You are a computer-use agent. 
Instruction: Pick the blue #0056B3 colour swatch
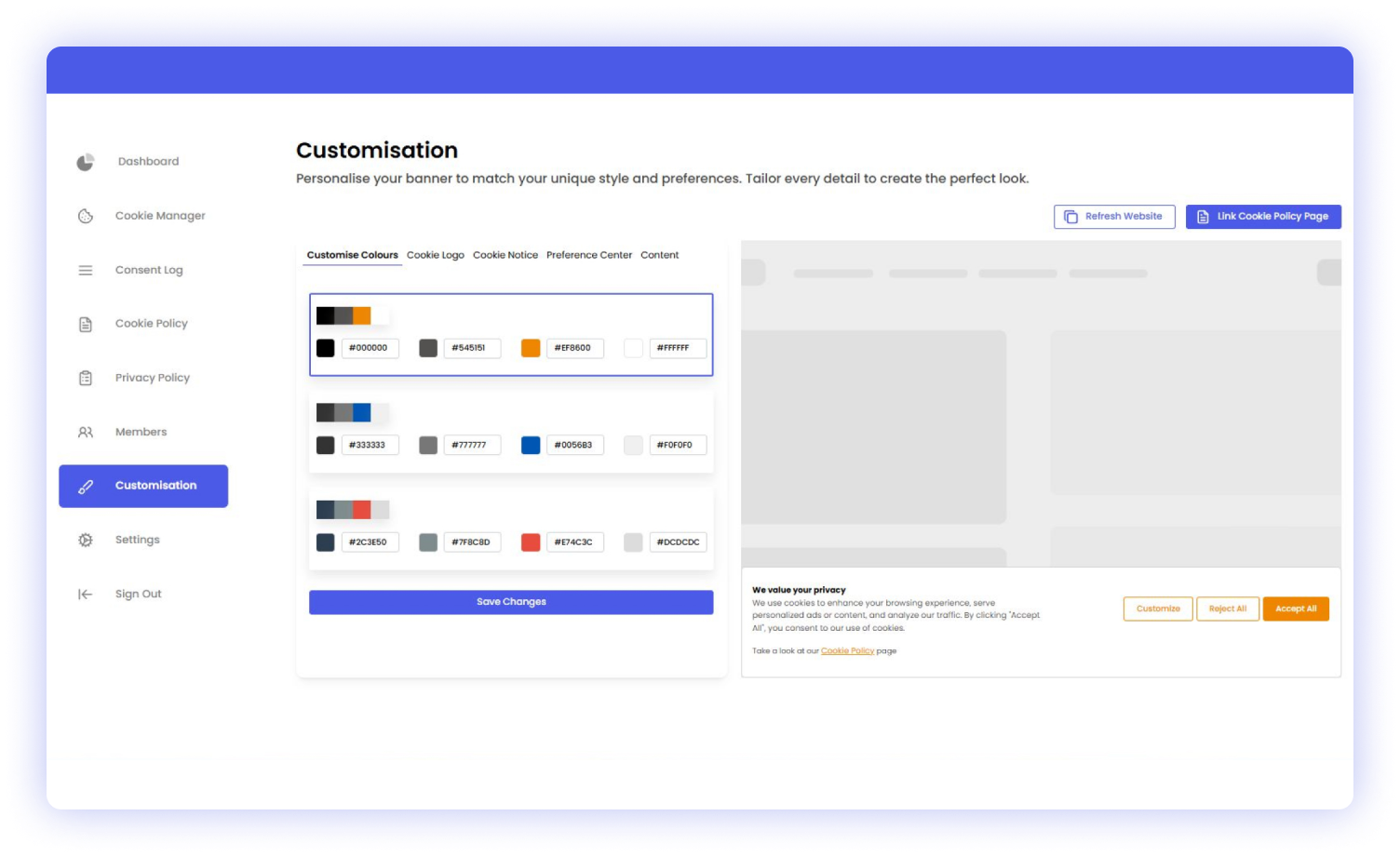(531, 445)
